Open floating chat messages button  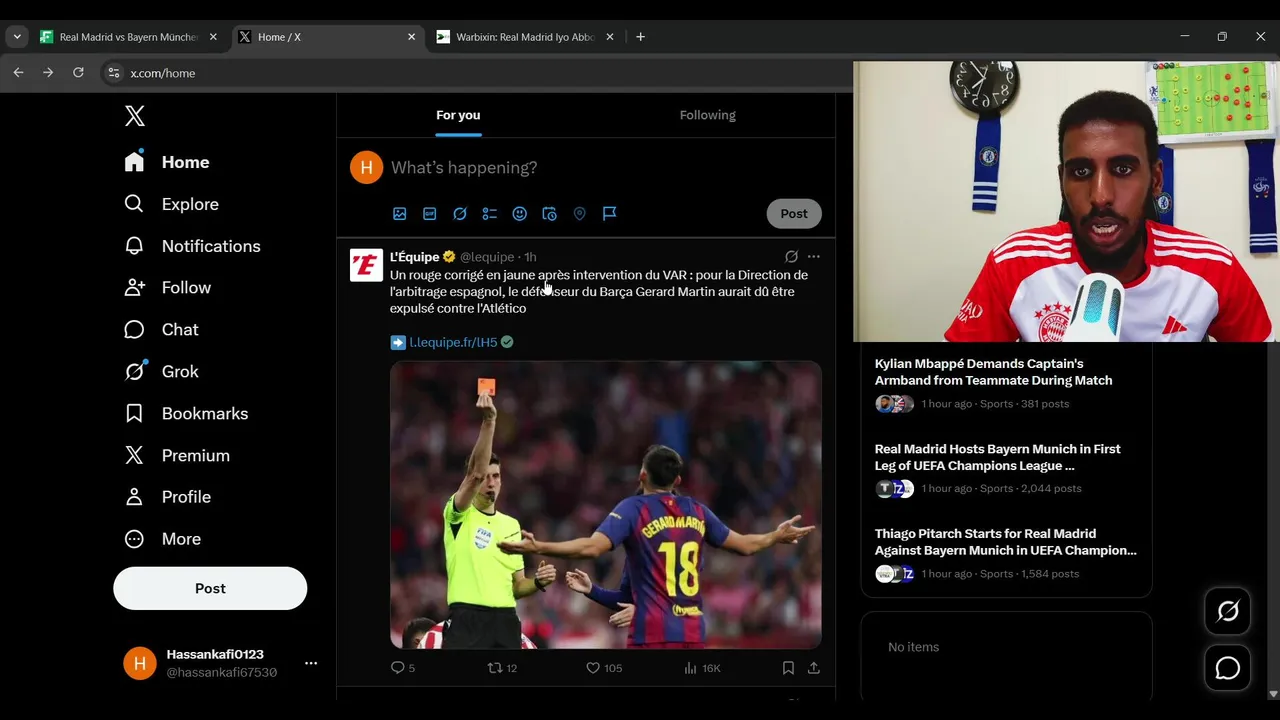click(x=1228, y=669)
